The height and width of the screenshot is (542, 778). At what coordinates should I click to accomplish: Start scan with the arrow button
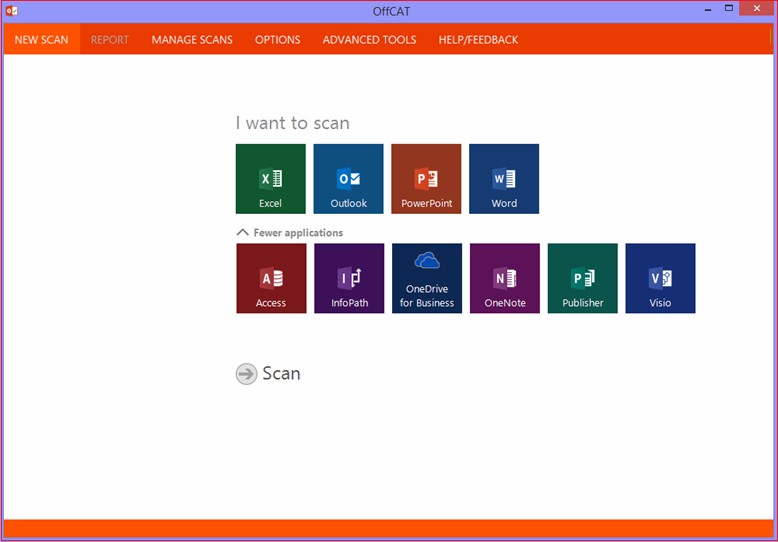click(246, 374)
